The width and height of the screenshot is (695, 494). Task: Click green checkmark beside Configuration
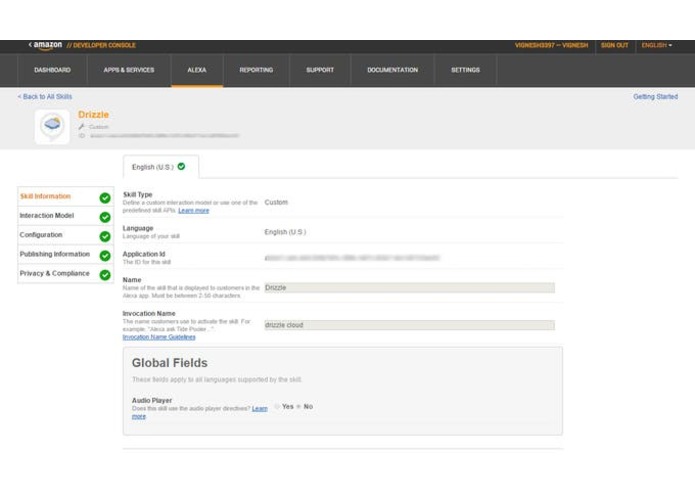pos(105,236)
